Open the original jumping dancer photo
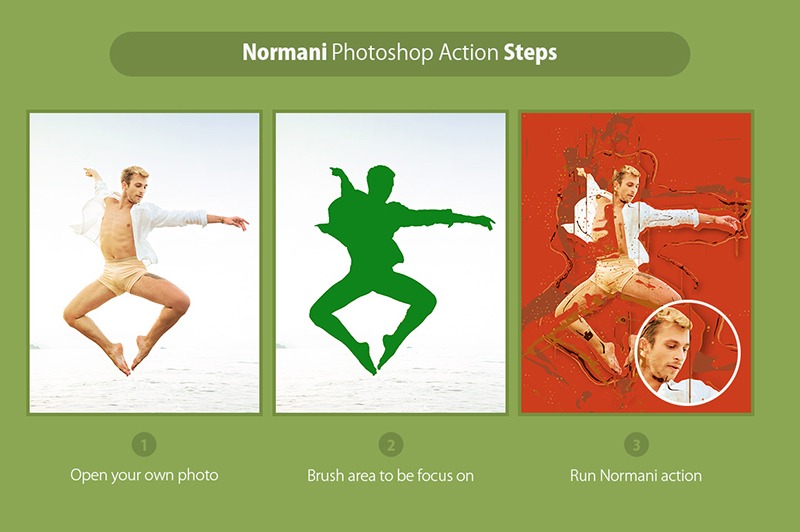Viewport: 800px width, 532px height. [144, 263]
